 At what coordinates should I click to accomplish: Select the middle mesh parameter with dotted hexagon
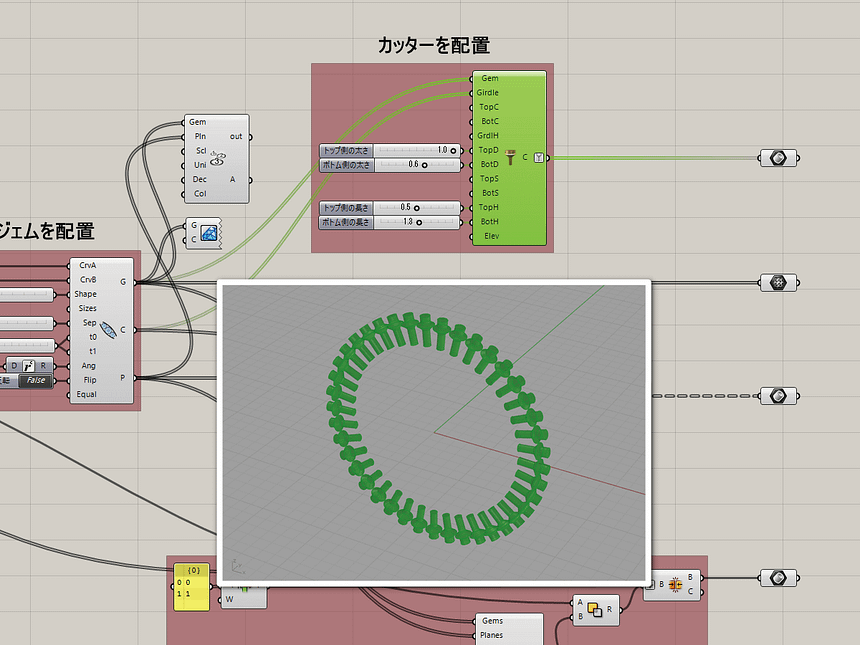click(778, 283)
